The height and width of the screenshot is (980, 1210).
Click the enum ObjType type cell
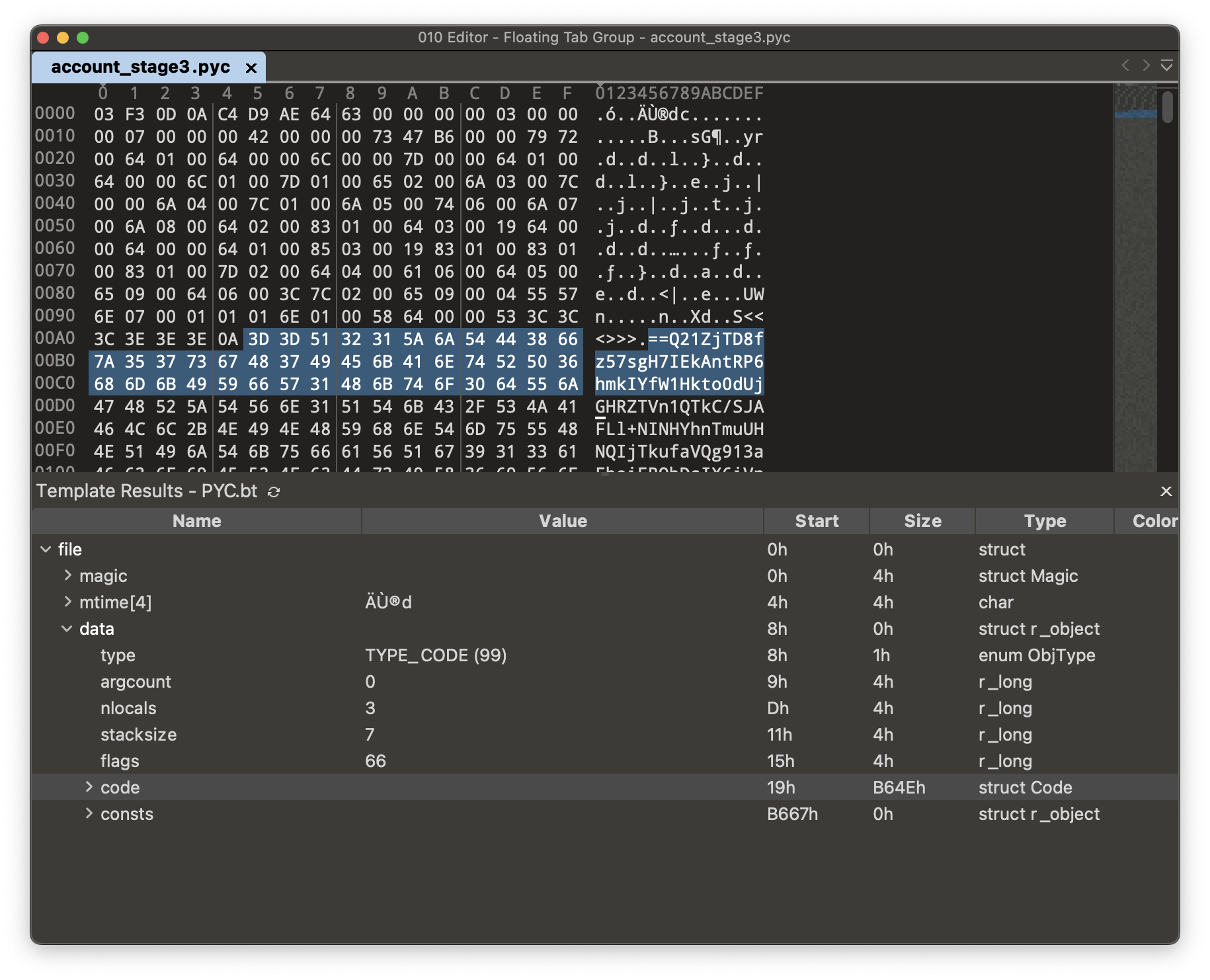pos(1037,655)
